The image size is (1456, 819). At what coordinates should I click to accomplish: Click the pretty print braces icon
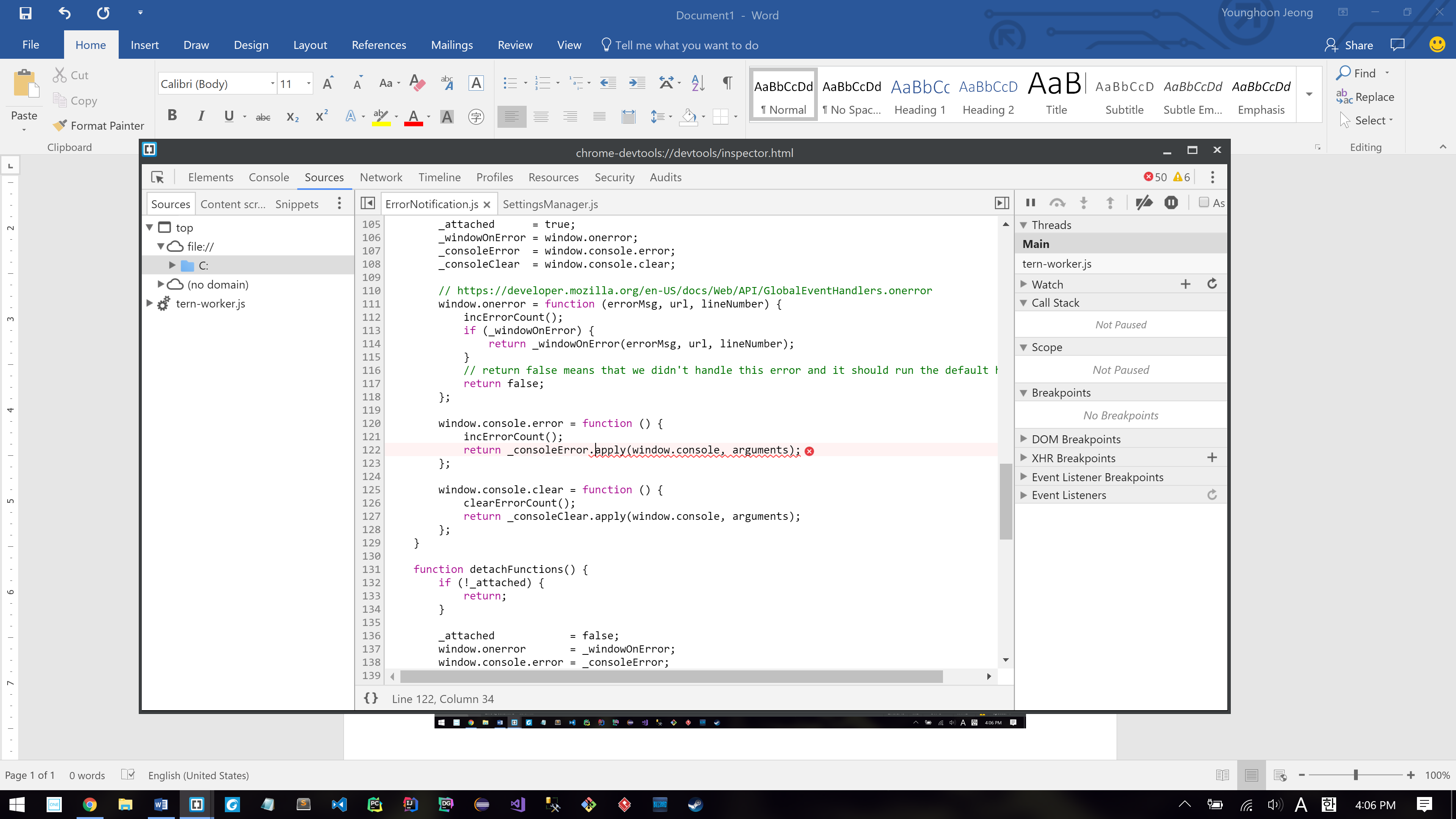[371, 698]
